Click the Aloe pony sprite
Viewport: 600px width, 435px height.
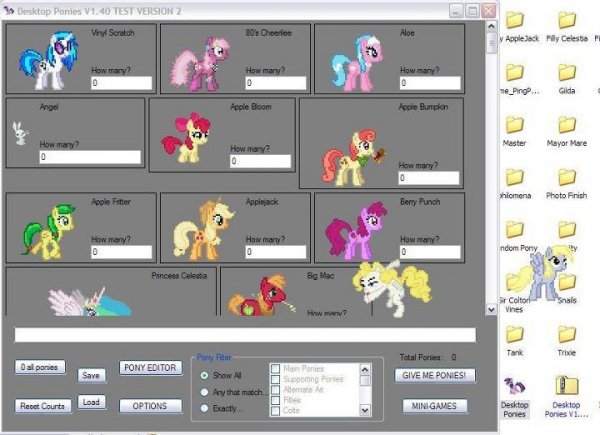pos(357,63)
